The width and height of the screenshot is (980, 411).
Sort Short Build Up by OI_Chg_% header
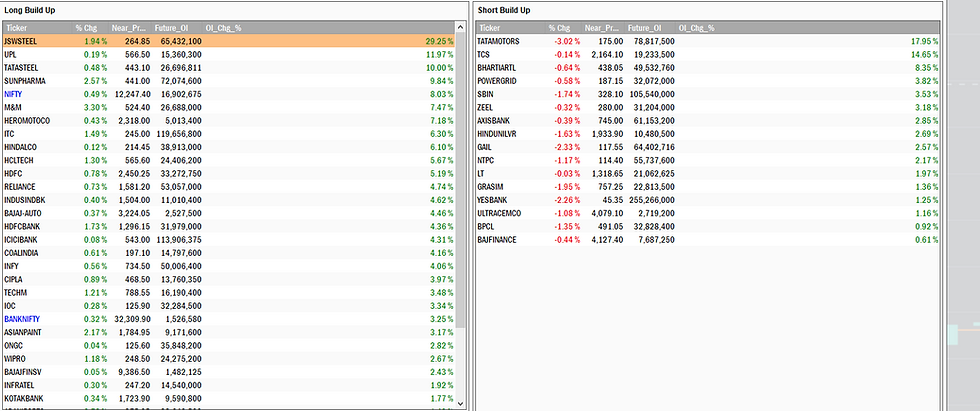click(808, 27)
